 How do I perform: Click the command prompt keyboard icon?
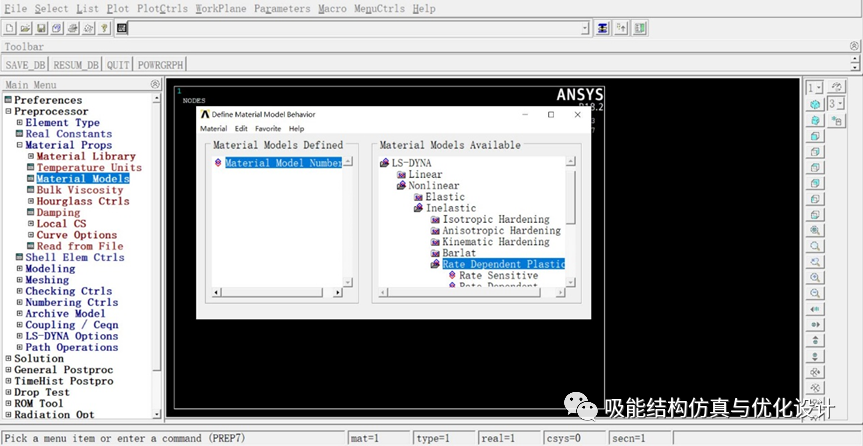[x=122, y=28]
